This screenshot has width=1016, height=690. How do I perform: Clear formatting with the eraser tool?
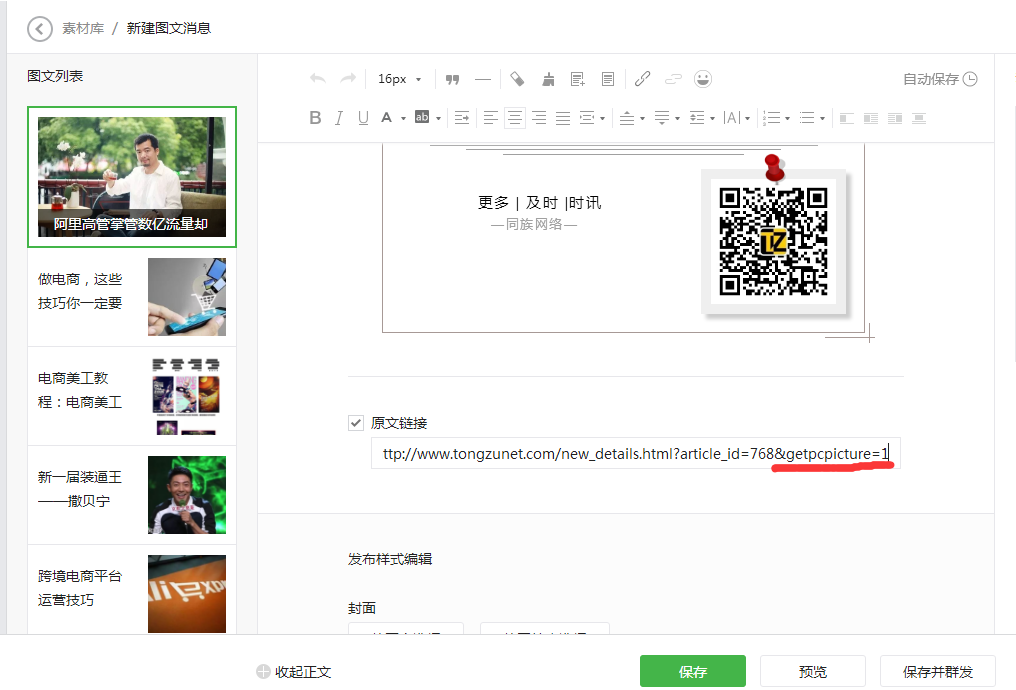pos(517,78)
